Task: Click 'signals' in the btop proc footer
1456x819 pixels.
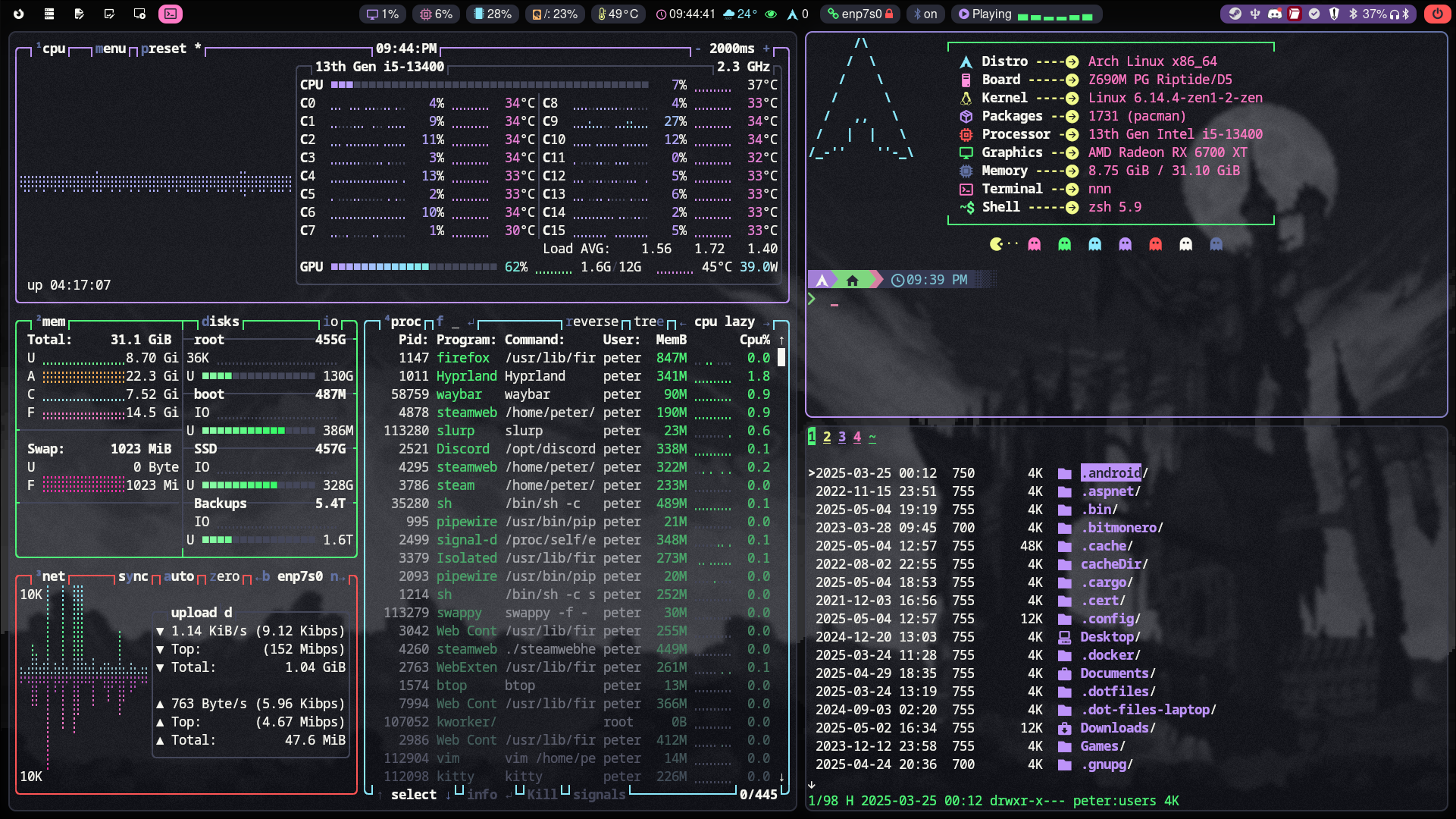Action: pos(600,795)
